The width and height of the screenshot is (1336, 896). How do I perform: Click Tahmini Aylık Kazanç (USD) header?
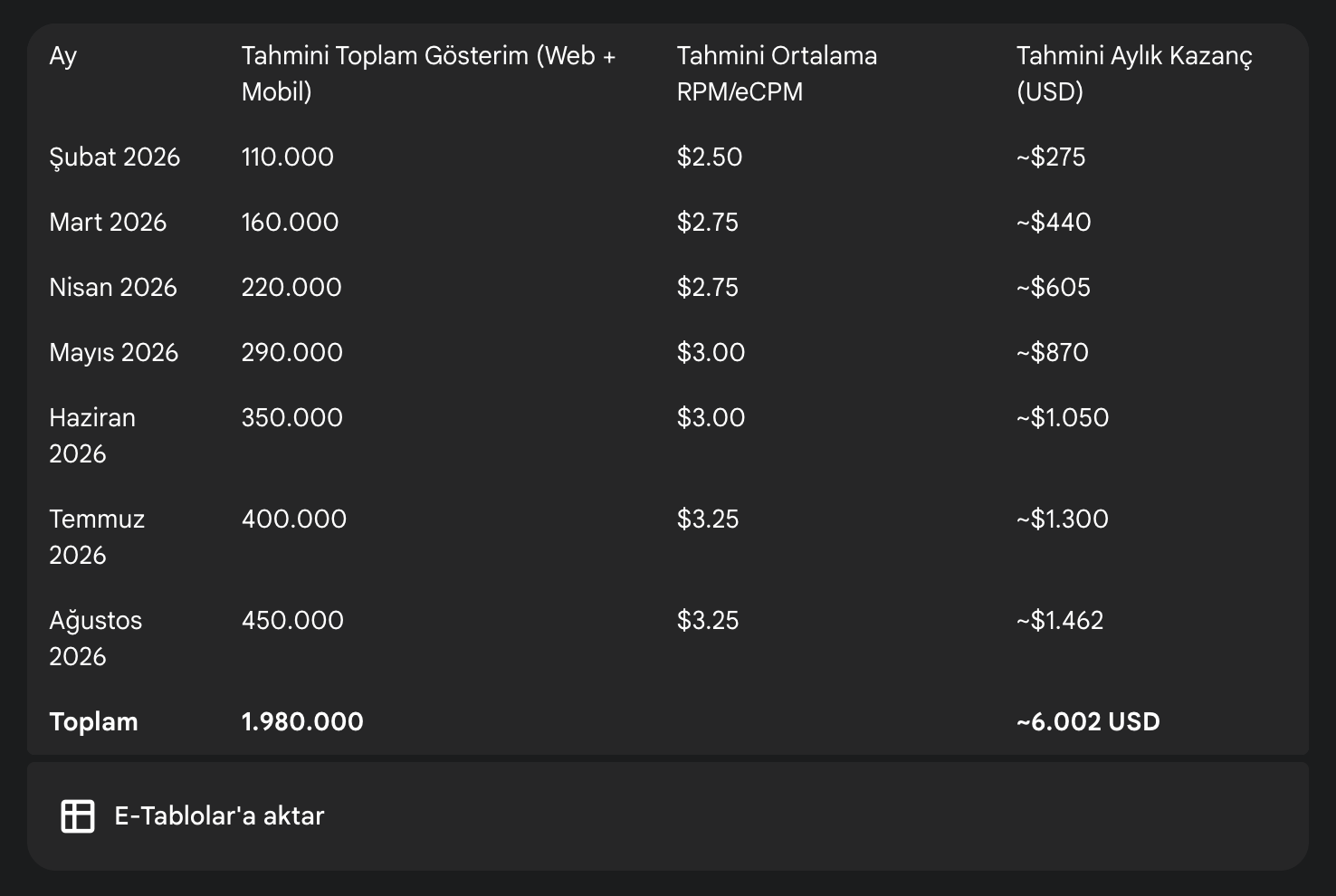click(1134, 73)
